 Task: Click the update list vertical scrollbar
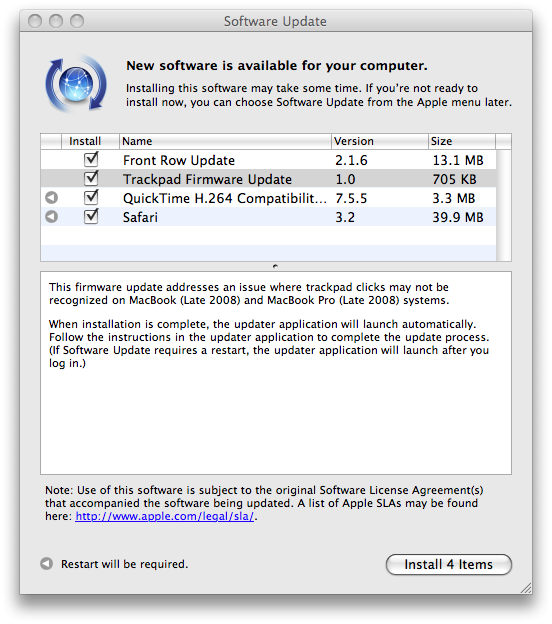(x=503, y=205)
